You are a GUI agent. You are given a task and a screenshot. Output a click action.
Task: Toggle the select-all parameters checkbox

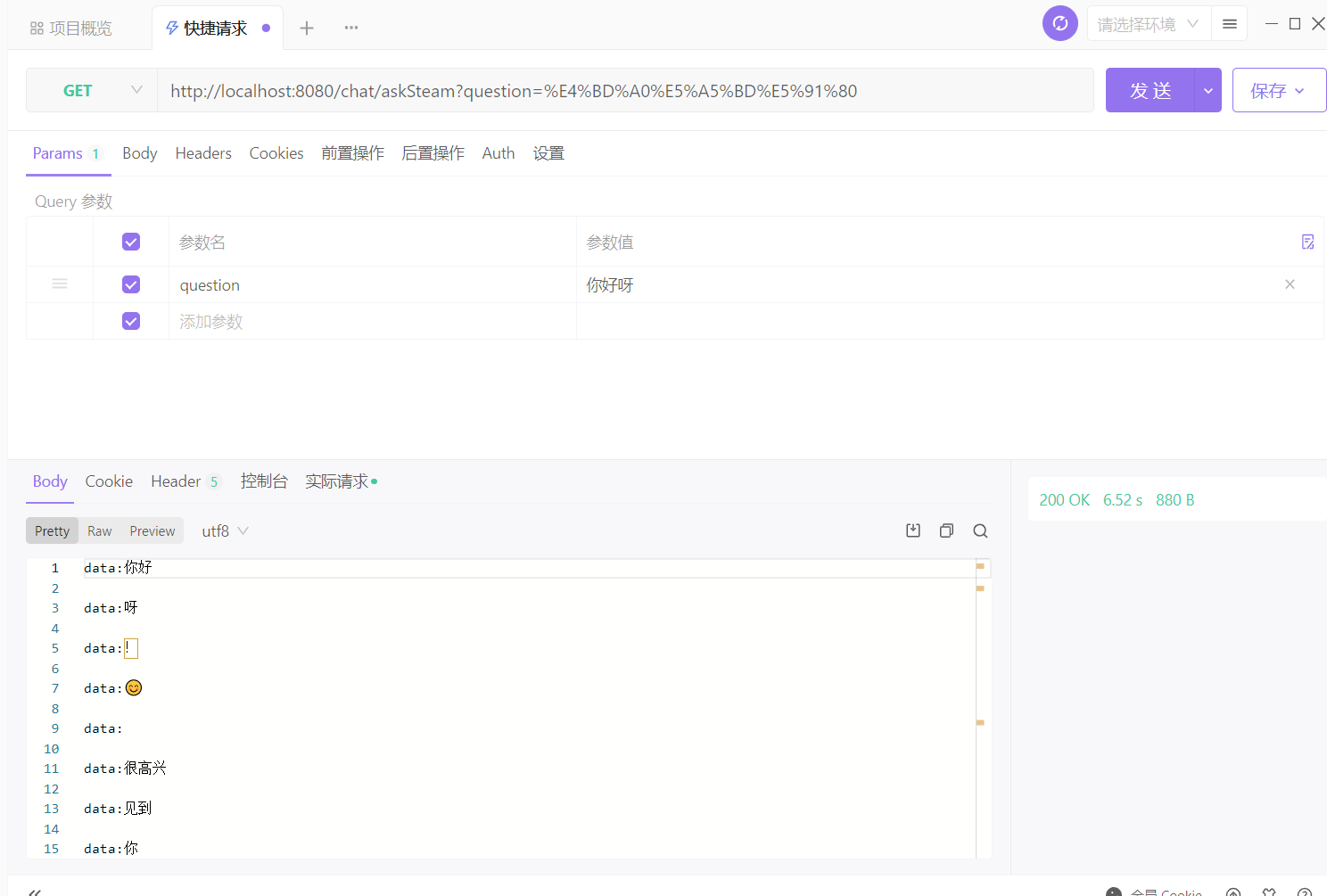131,242
